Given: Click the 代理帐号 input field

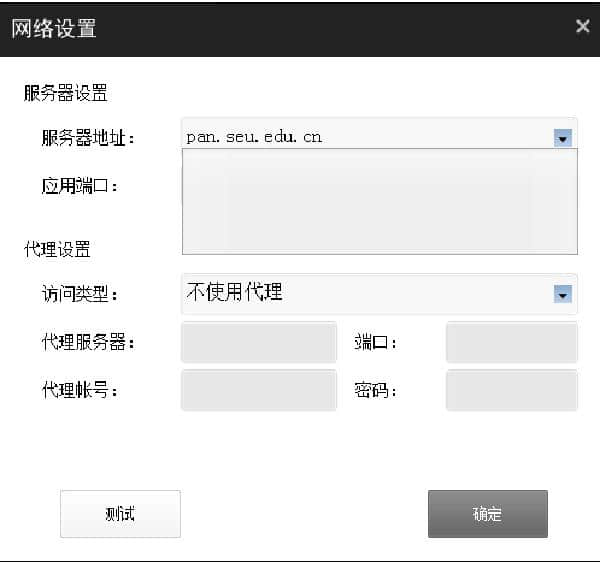Looking at the screenshot, I should point(259,390).
